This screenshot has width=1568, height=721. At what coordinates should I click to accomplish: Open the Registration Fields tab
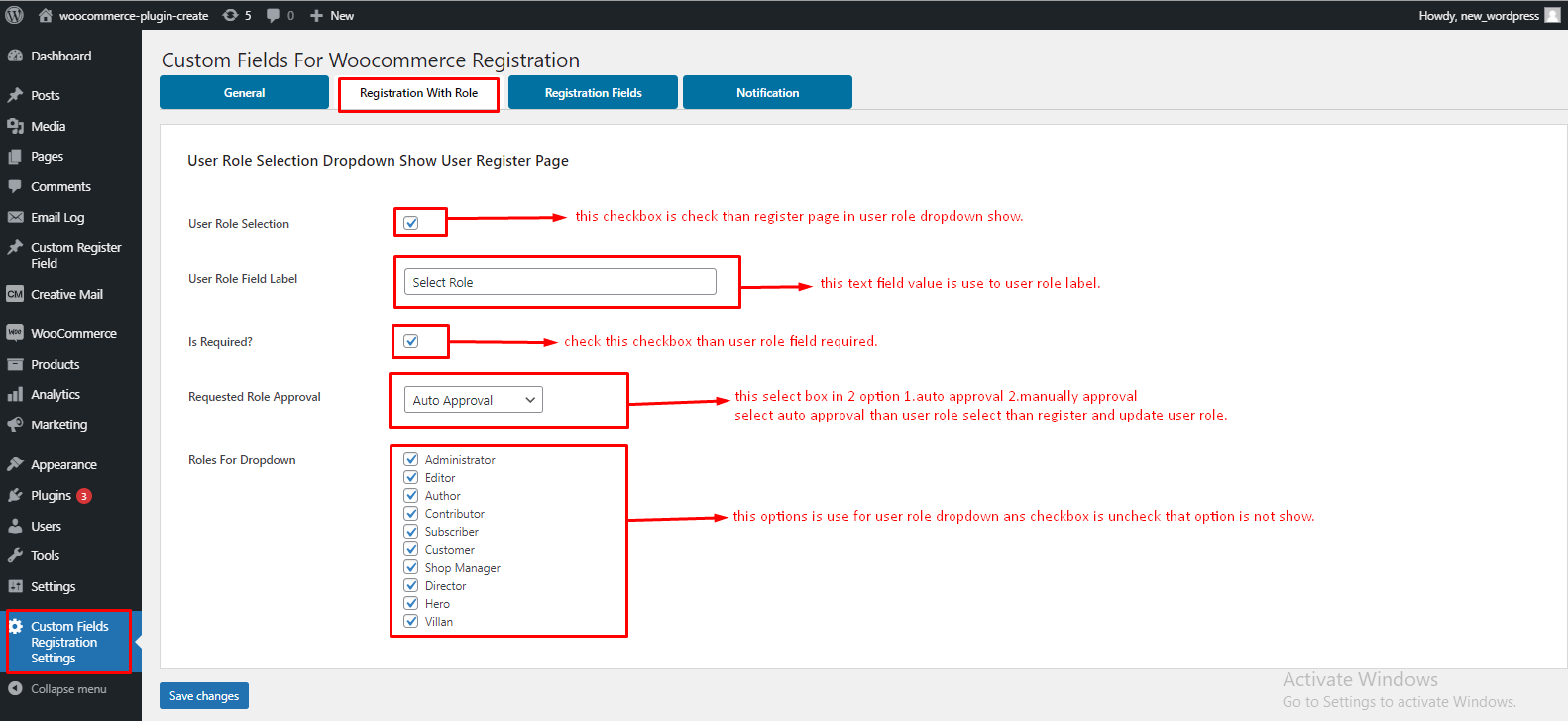(593, 92)
